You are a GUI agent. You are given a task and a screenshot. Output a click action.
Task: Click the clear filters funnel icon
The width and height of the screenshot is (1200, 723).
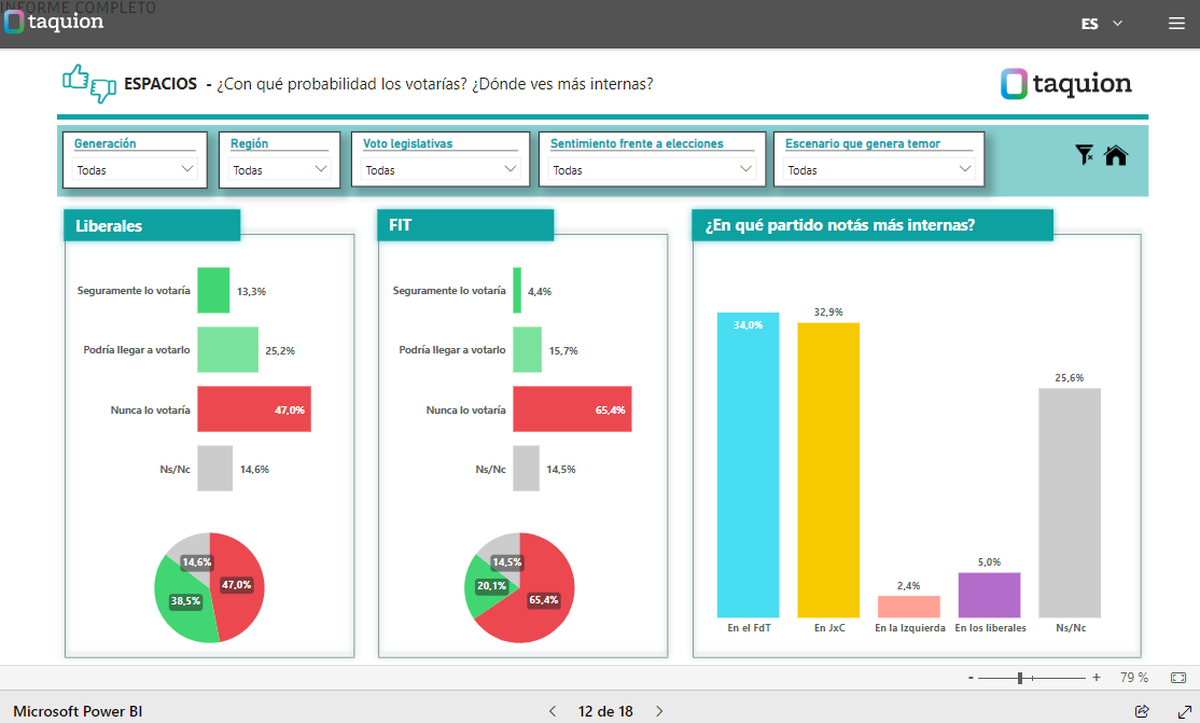(1084, 155)
